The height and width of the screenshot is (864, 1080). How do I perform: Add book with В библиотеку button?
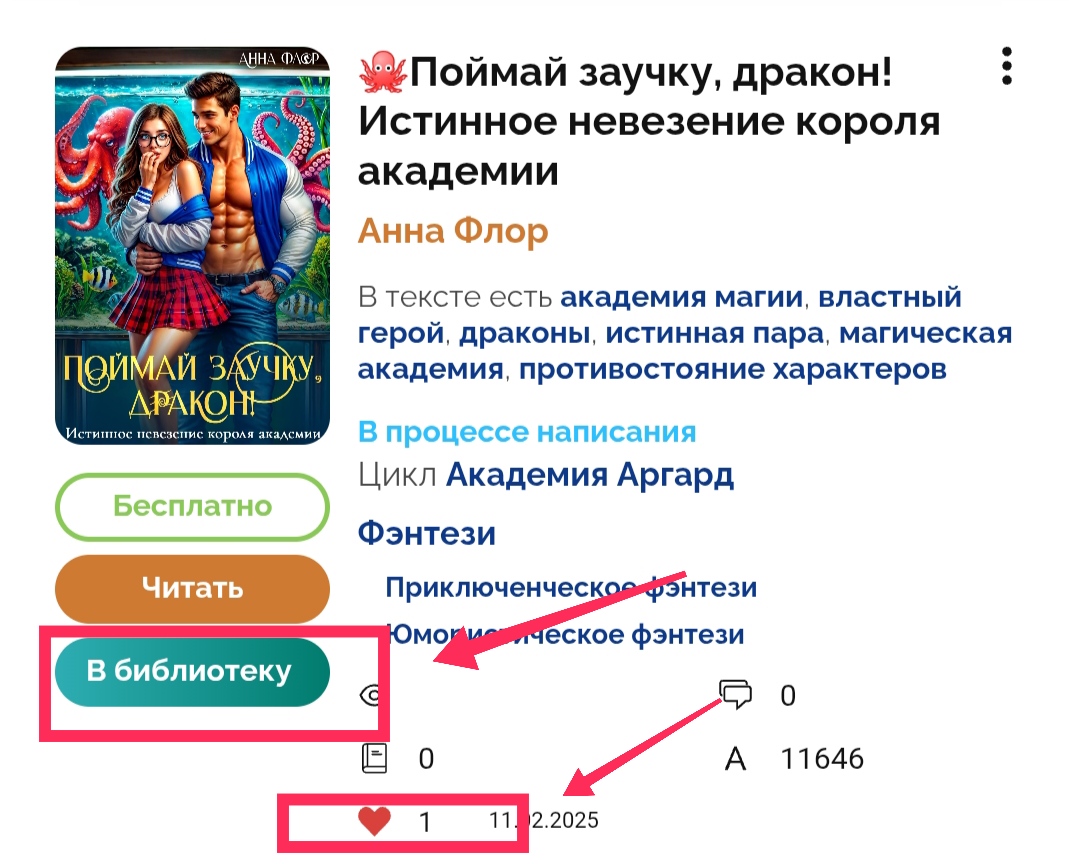pos(192,672)
